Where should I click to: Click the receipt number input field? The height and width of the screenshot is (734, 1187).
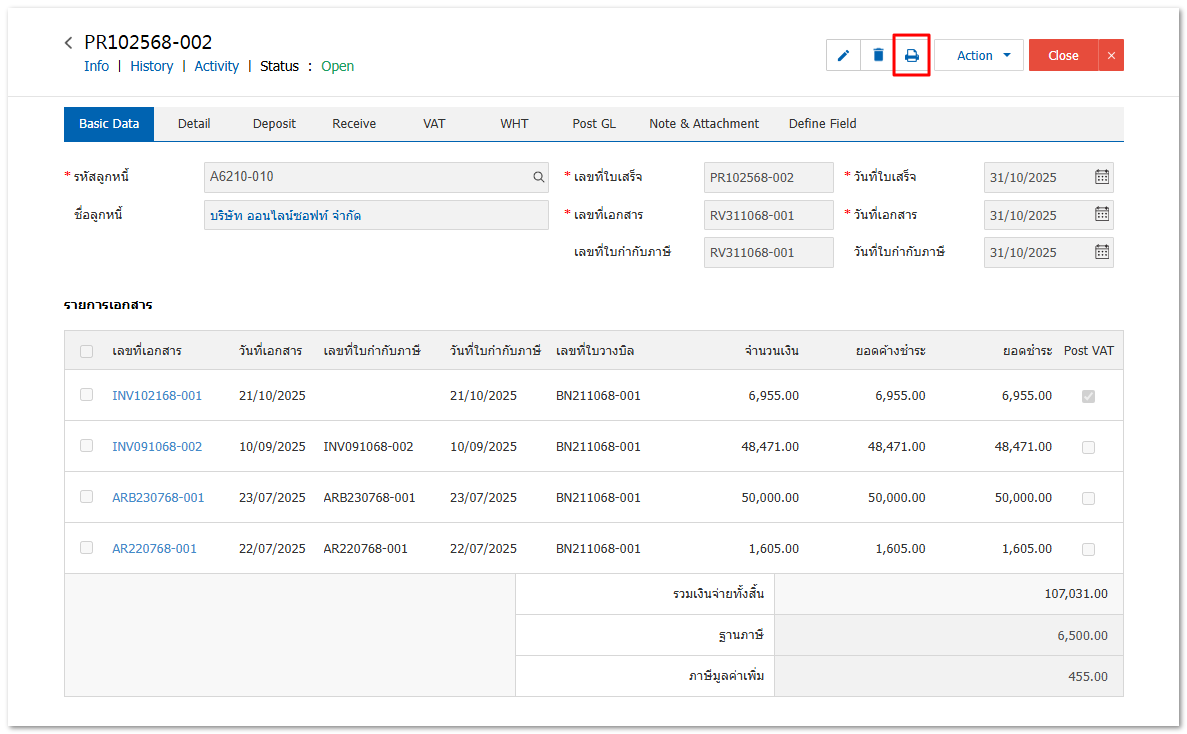pyautogui.click(x=768, y=177)
